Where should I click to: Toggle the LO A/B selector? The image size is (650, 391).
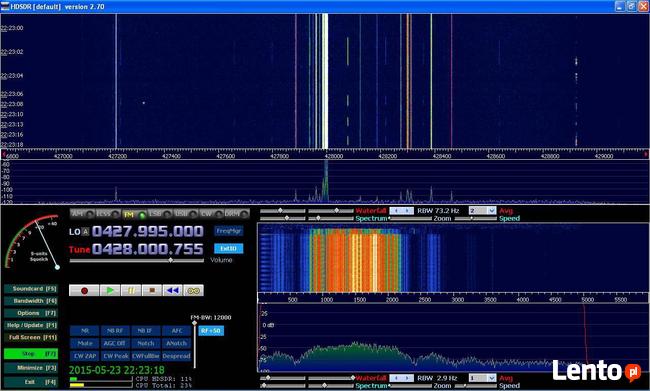[x=85, y=232]
